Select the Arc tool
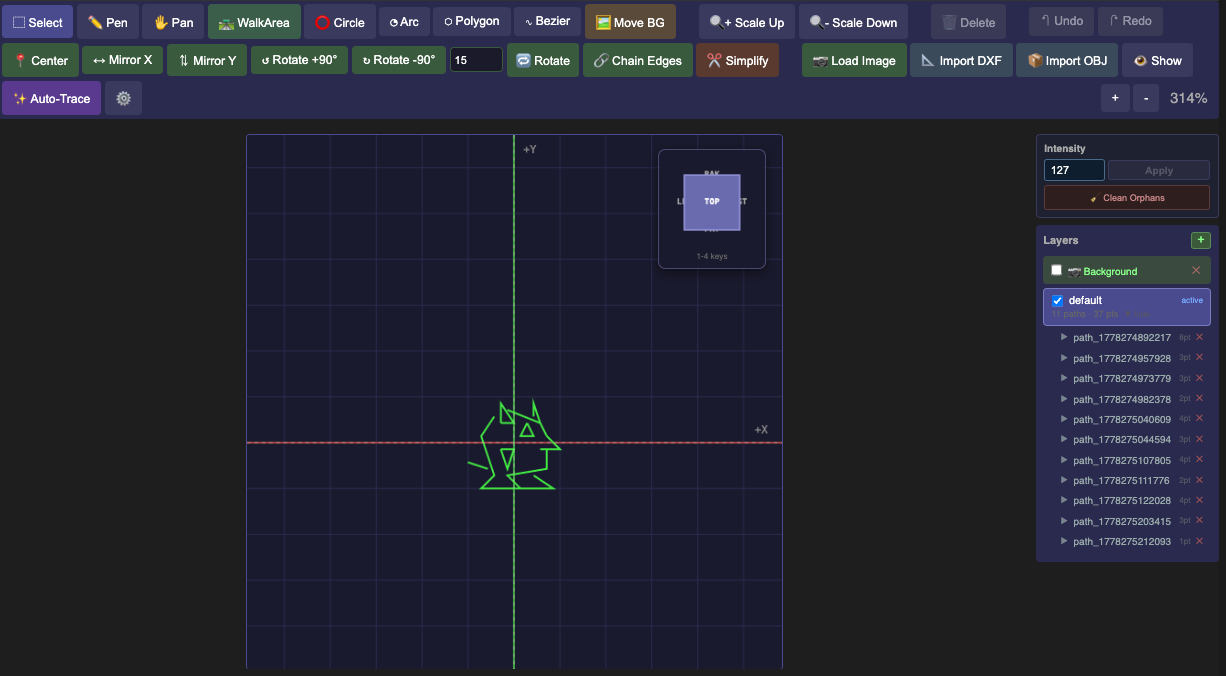The width and height of the screenshot is (1226, 676). [x=404, y=22]
